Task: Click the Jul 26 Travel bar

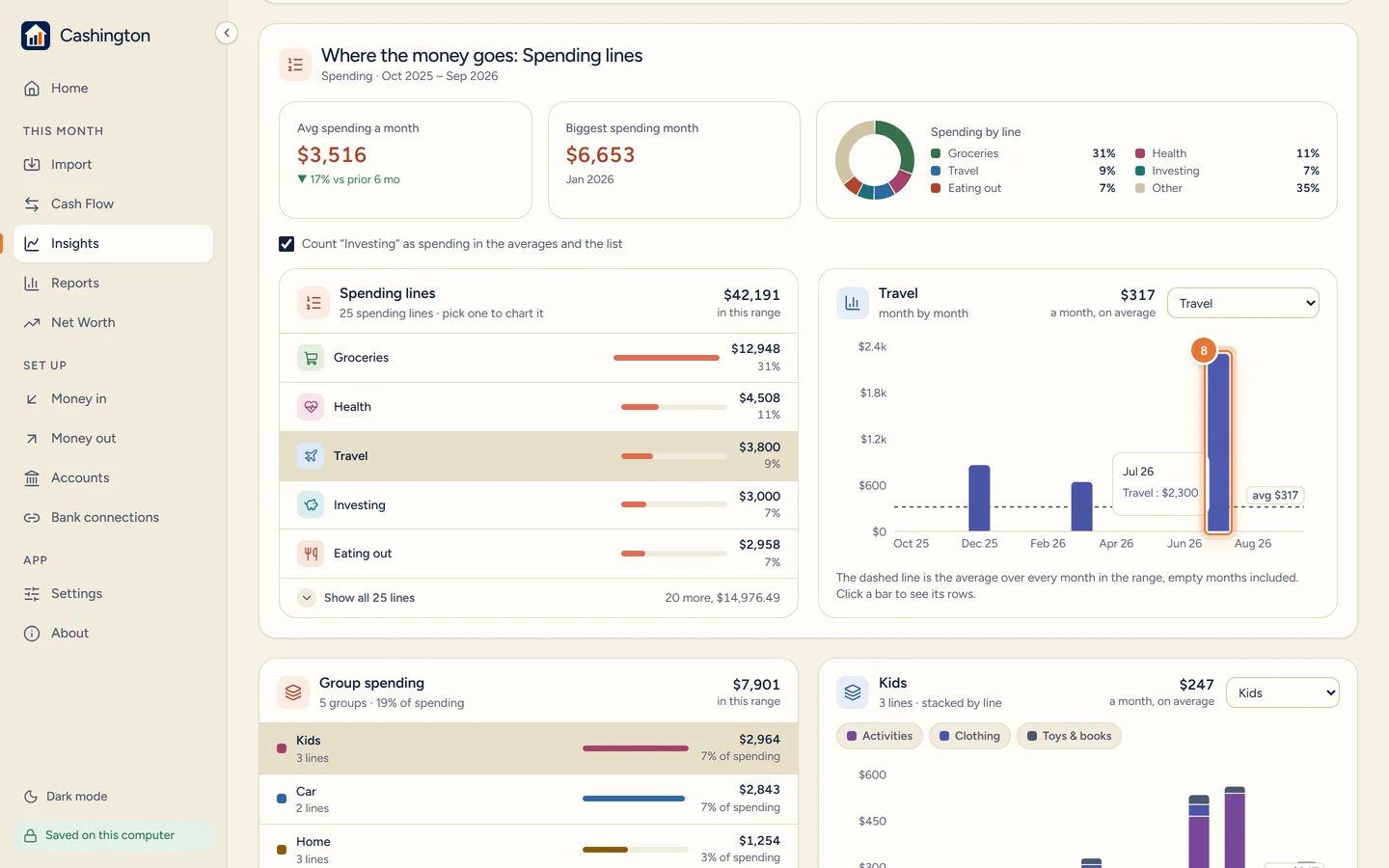Action: (1219, 443)
